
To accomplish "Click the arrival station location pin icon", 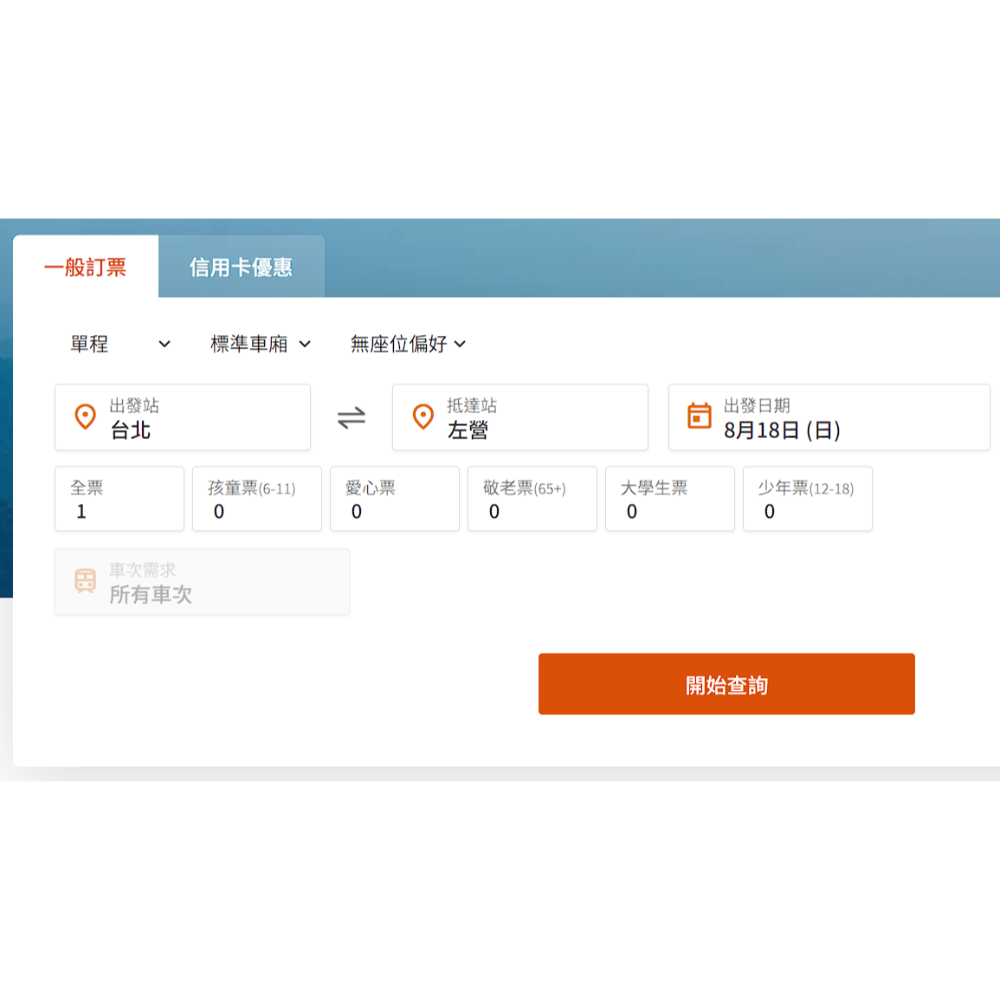I will click(x=423, y=417).
